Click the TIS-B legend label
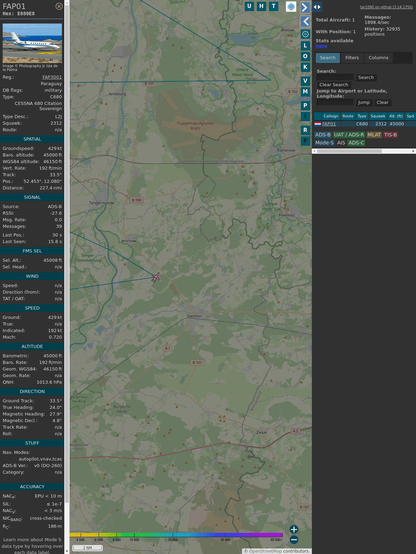This screenshot has width=416, height=554. 390,135
